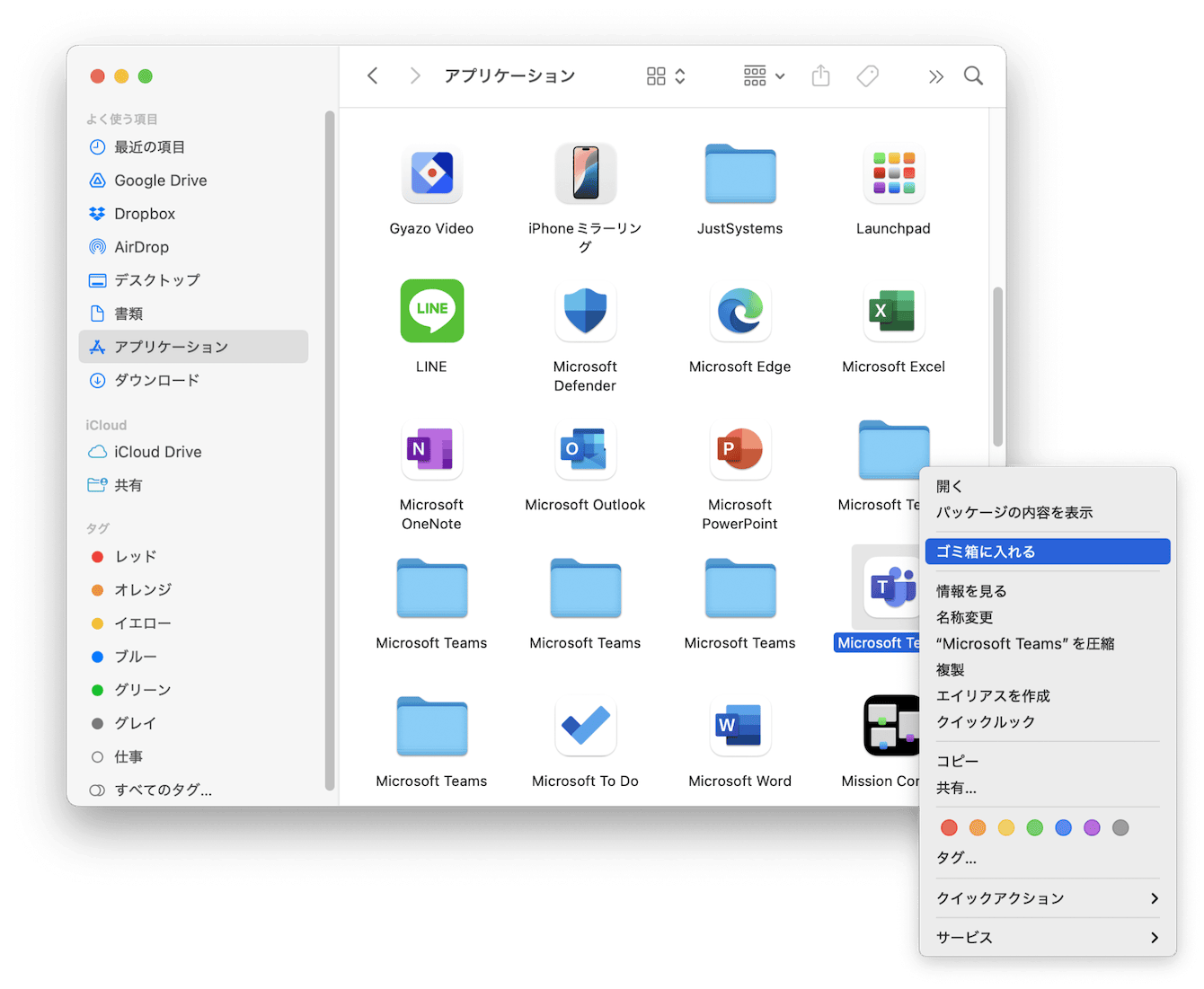Choose タグ… in the context menu
This screenshot has width=1204, height=989.
(x=1048, y=858)
